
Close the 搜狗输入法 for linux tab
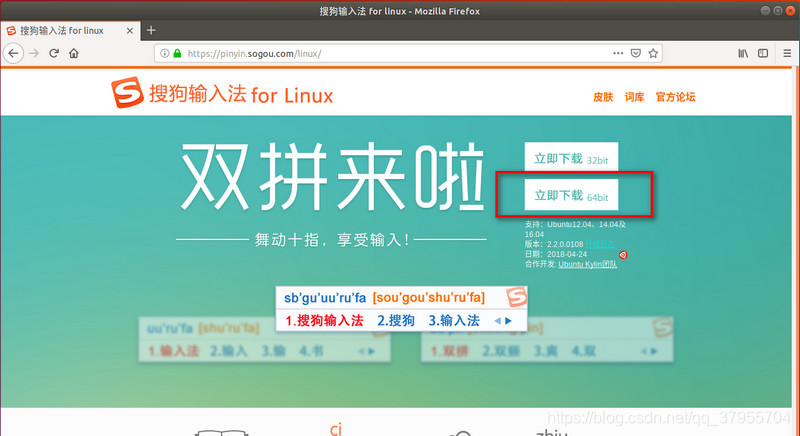coord(130,31)
